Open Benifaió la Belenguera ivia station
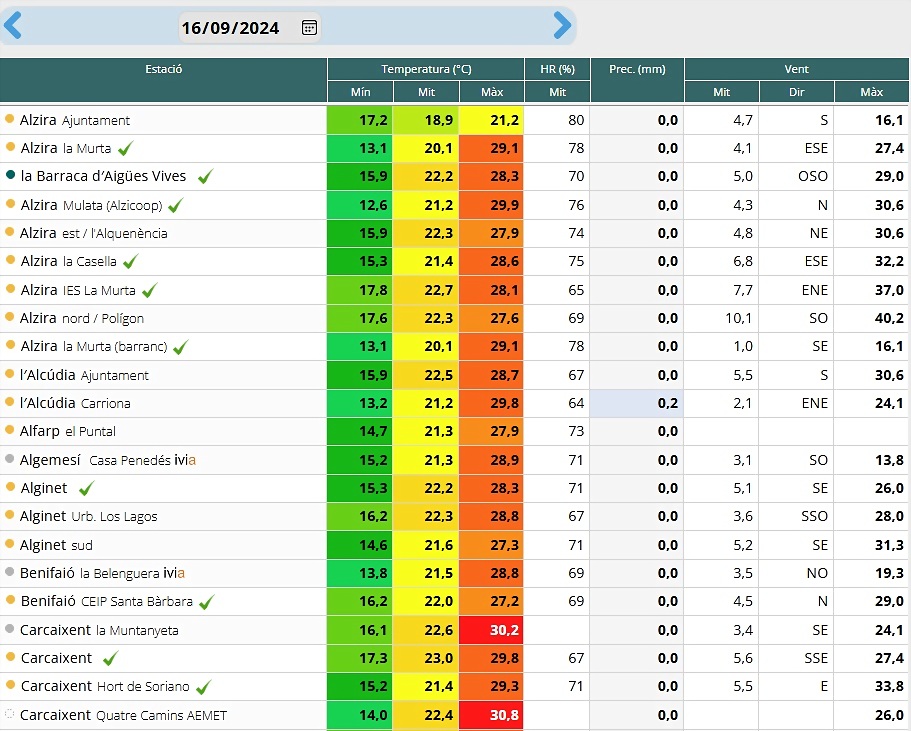Image resolution: width=911 pixels, height=731 pixels. 102,573
